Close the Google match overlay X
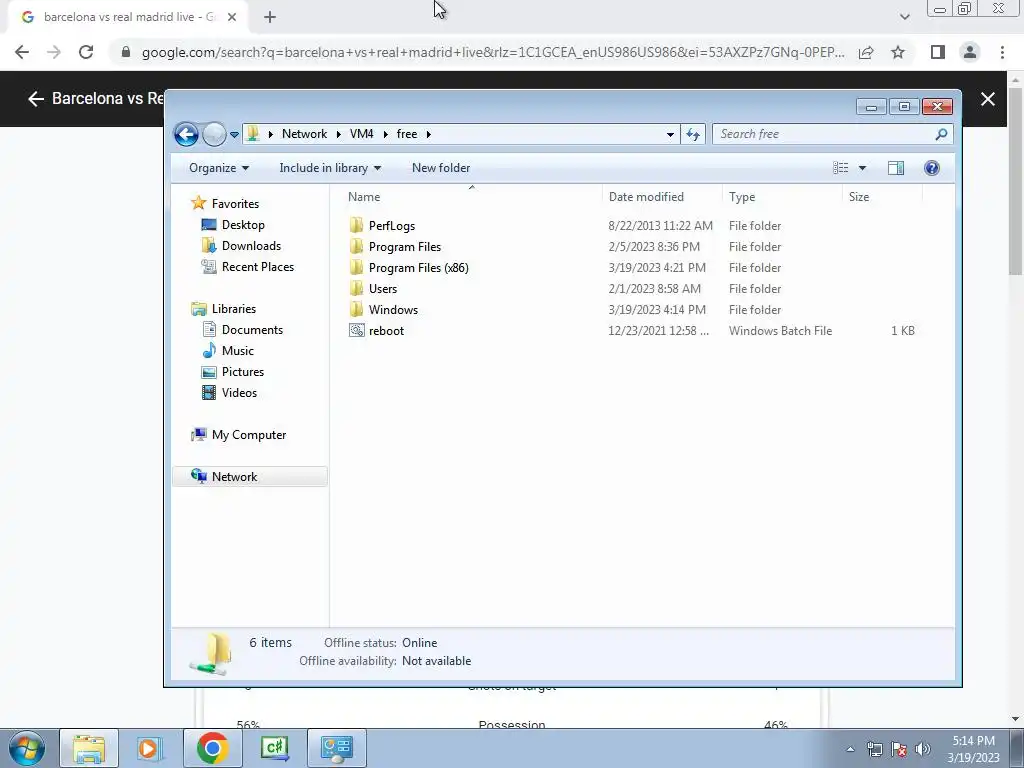The width and height of the screenshot is (1024, 768). click(987, 99)
